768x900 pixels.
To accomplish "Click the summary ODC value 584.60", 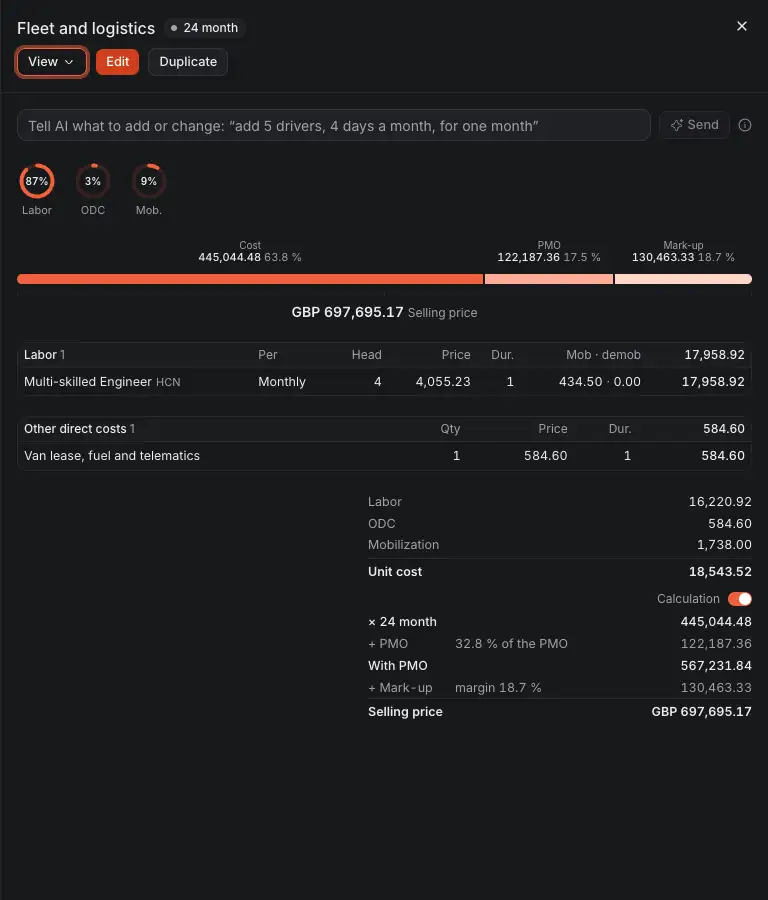I will click(x=730, y=523).
